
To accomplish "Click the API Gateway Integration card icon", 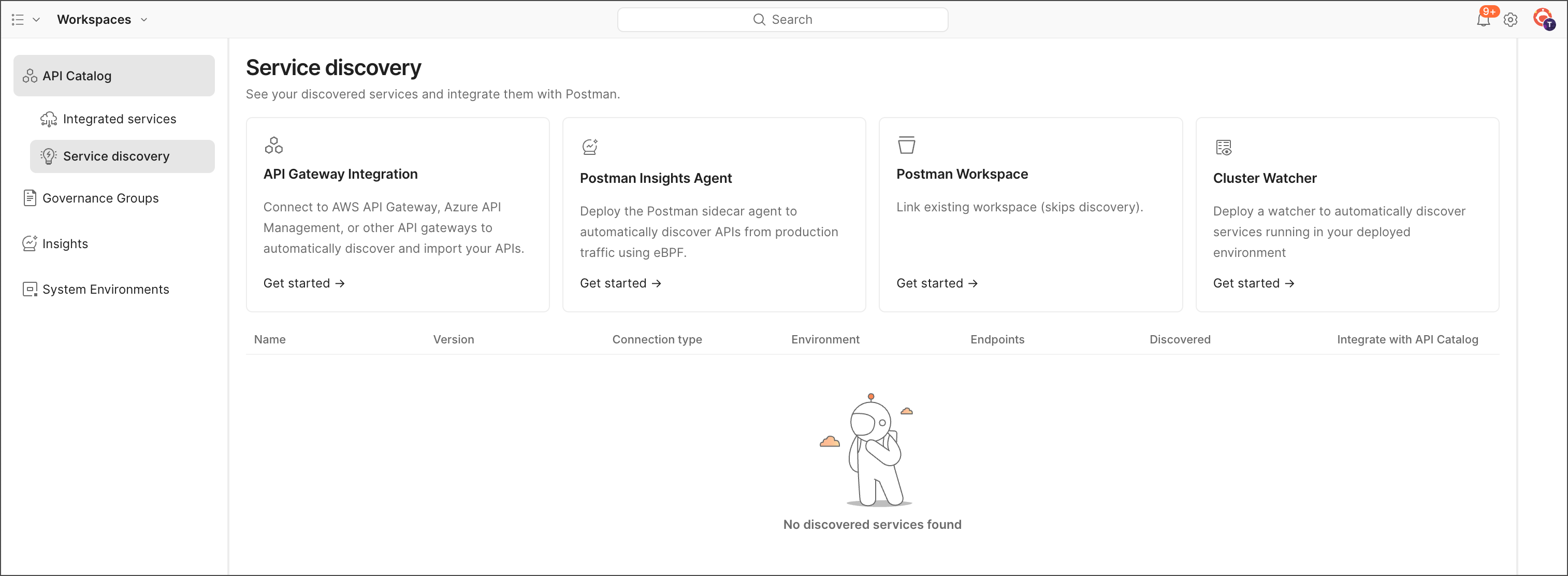I will [x=273, y=145].
